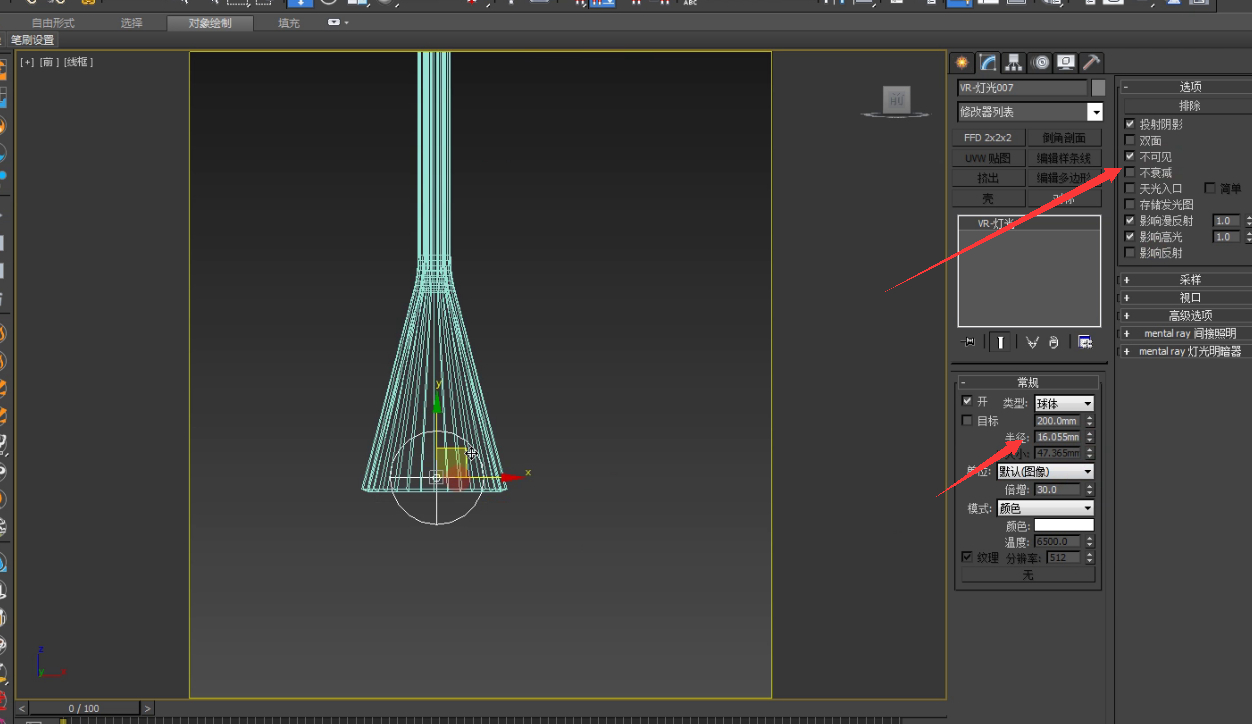Toggle the 投射阴影 cast shadows checkbox
Screen dimensions: 1252x724
coord(1130,125)
